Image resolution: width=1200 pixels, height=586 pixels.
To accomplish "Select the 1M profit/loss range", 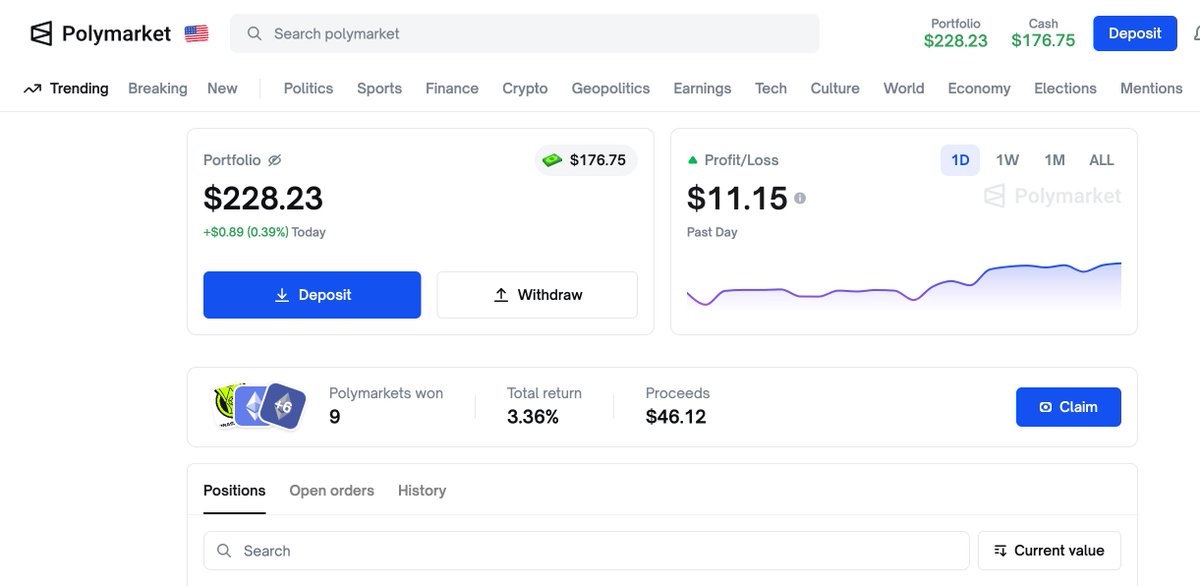I will click(1054, 160).
